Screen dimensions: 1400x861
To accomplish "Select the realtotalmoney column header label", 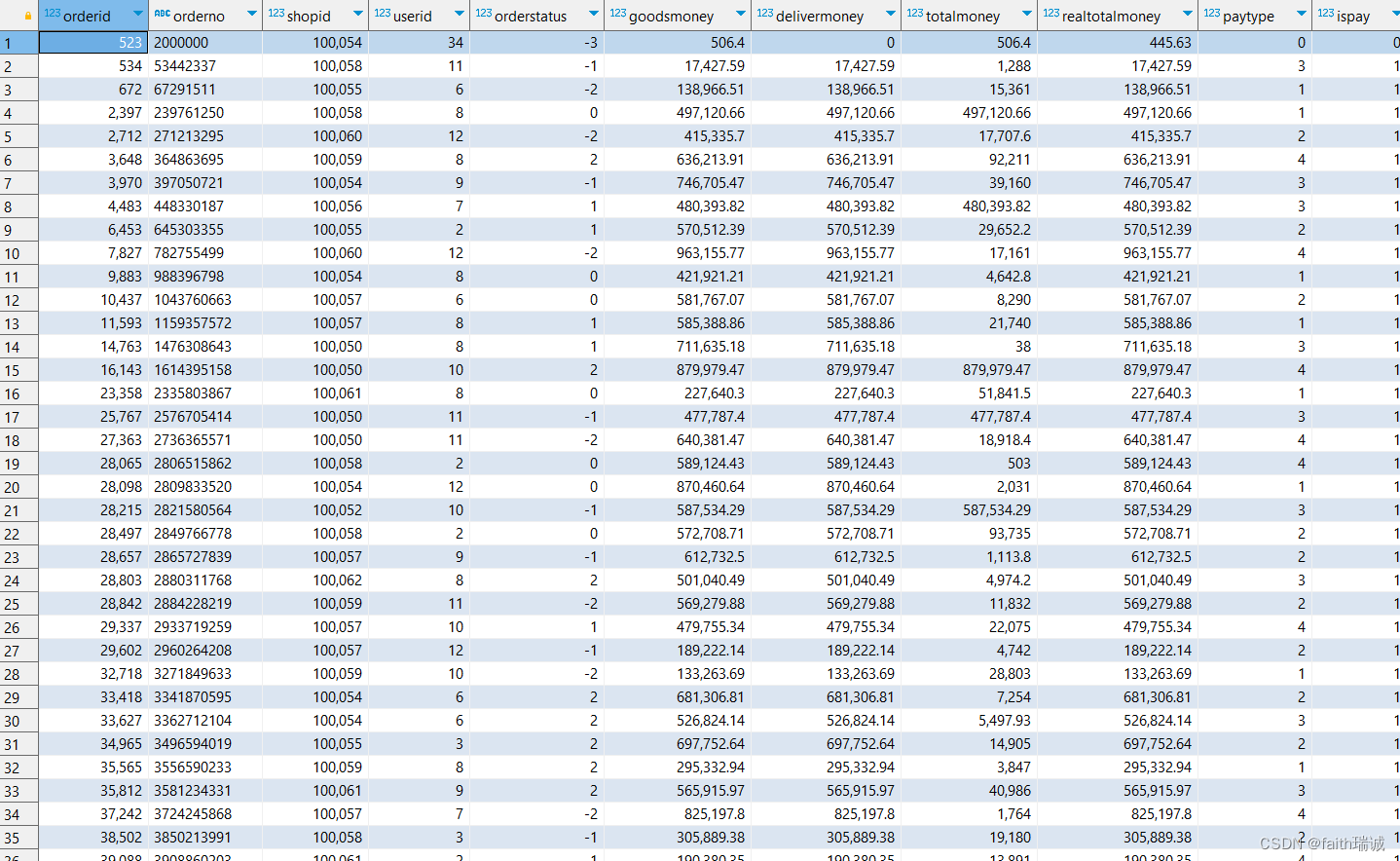I will click(x=1112, y=16).
